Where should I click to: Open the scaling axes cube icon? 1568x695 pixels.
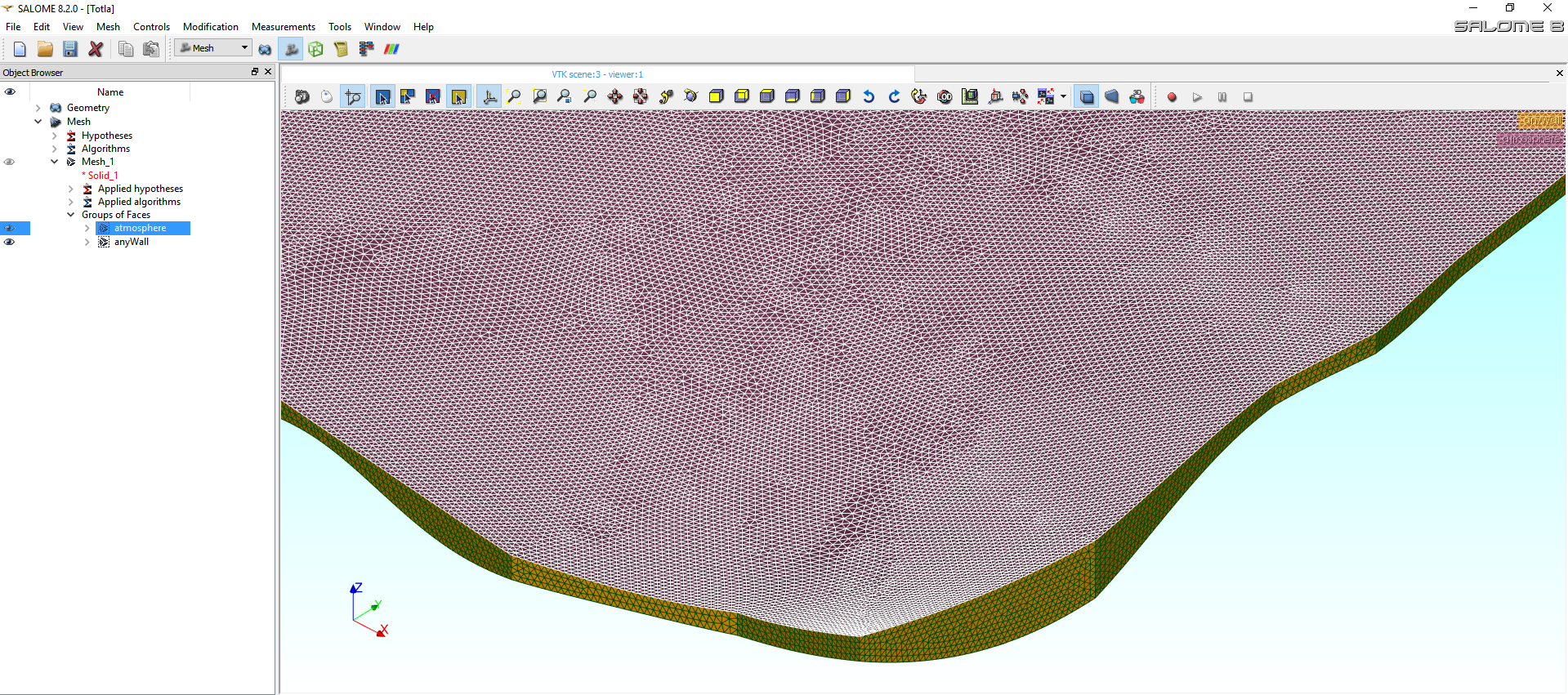pos(995,96)
